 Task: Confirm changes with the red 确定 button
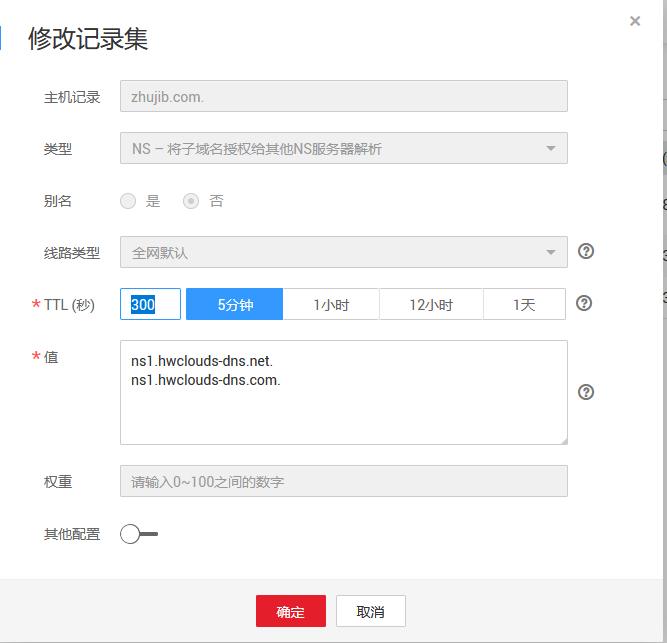[290, 611]
